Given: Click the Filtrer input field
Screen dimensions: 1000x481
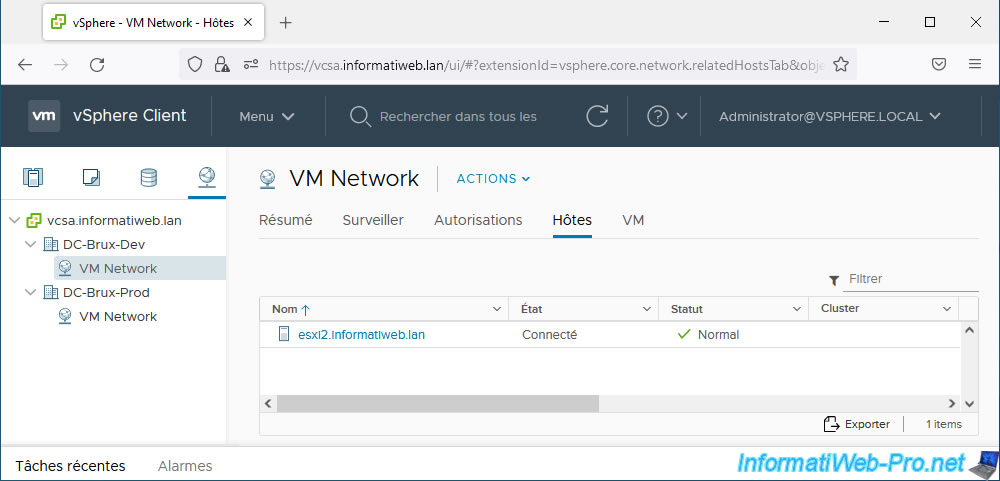Looking at the screenshot, I should [908, 279].
